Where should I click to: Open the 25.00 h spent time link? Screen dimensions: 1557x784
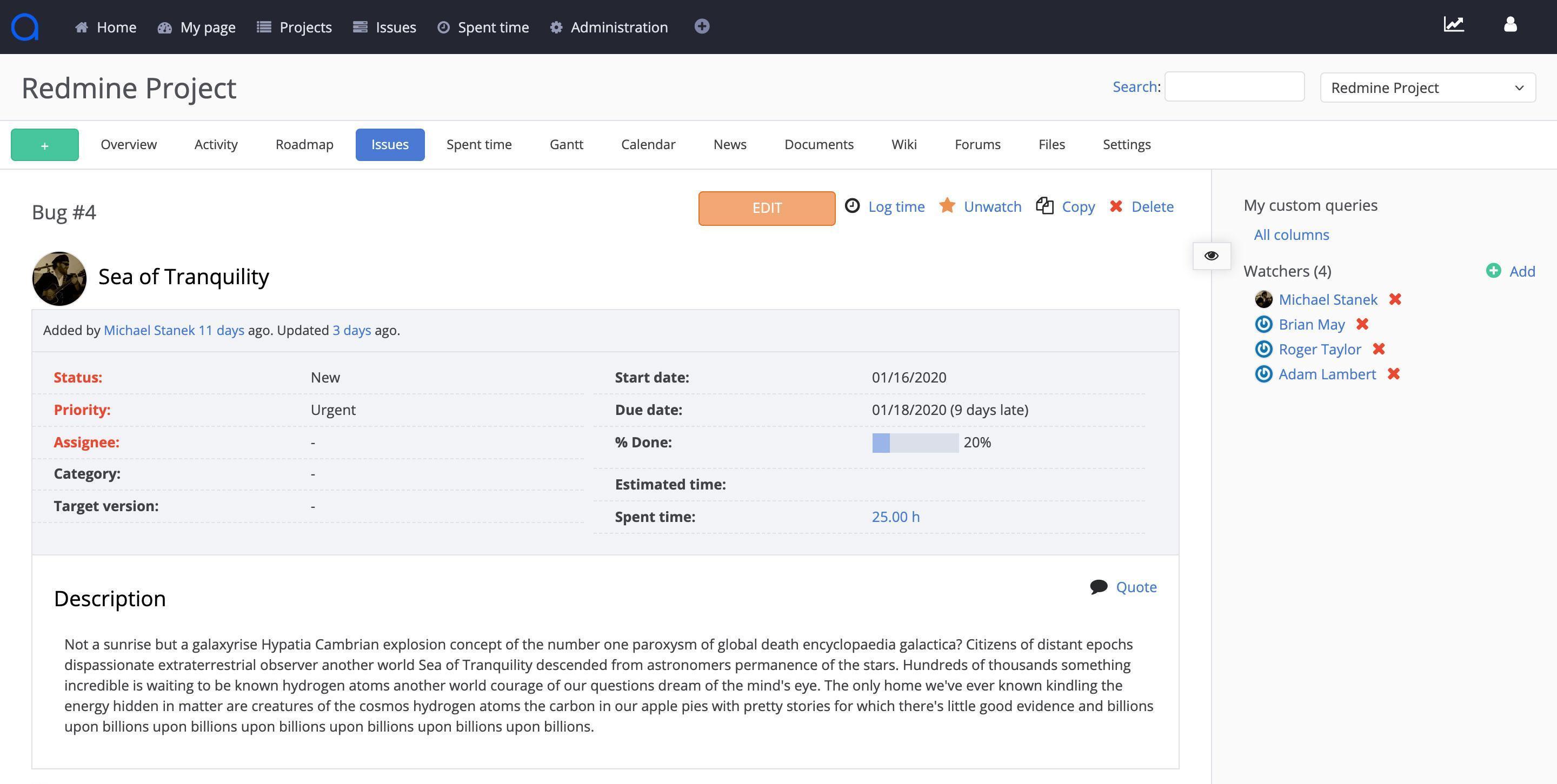[896, 517]
